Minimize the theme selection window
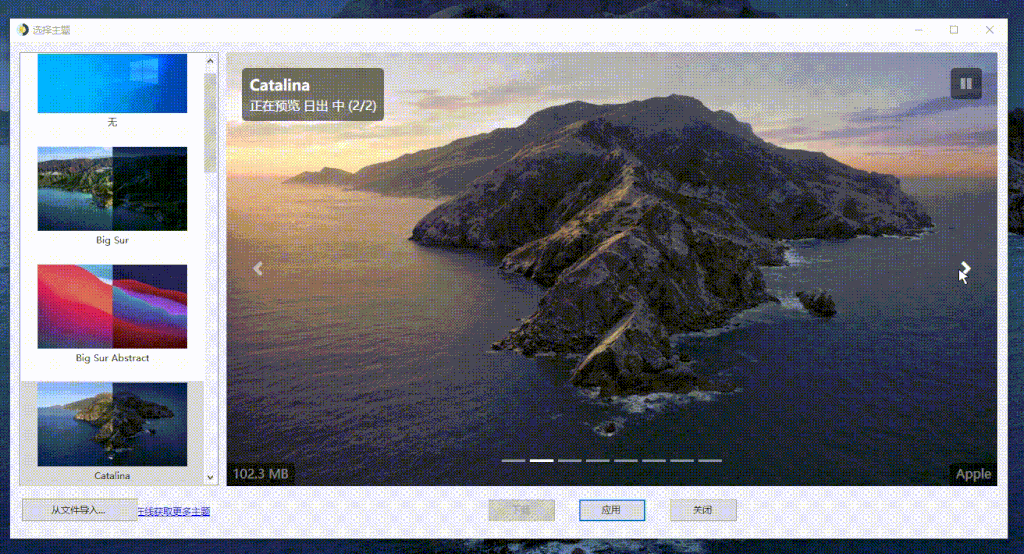This screenshot has height=554, width=1024. (x=919, y=29)
